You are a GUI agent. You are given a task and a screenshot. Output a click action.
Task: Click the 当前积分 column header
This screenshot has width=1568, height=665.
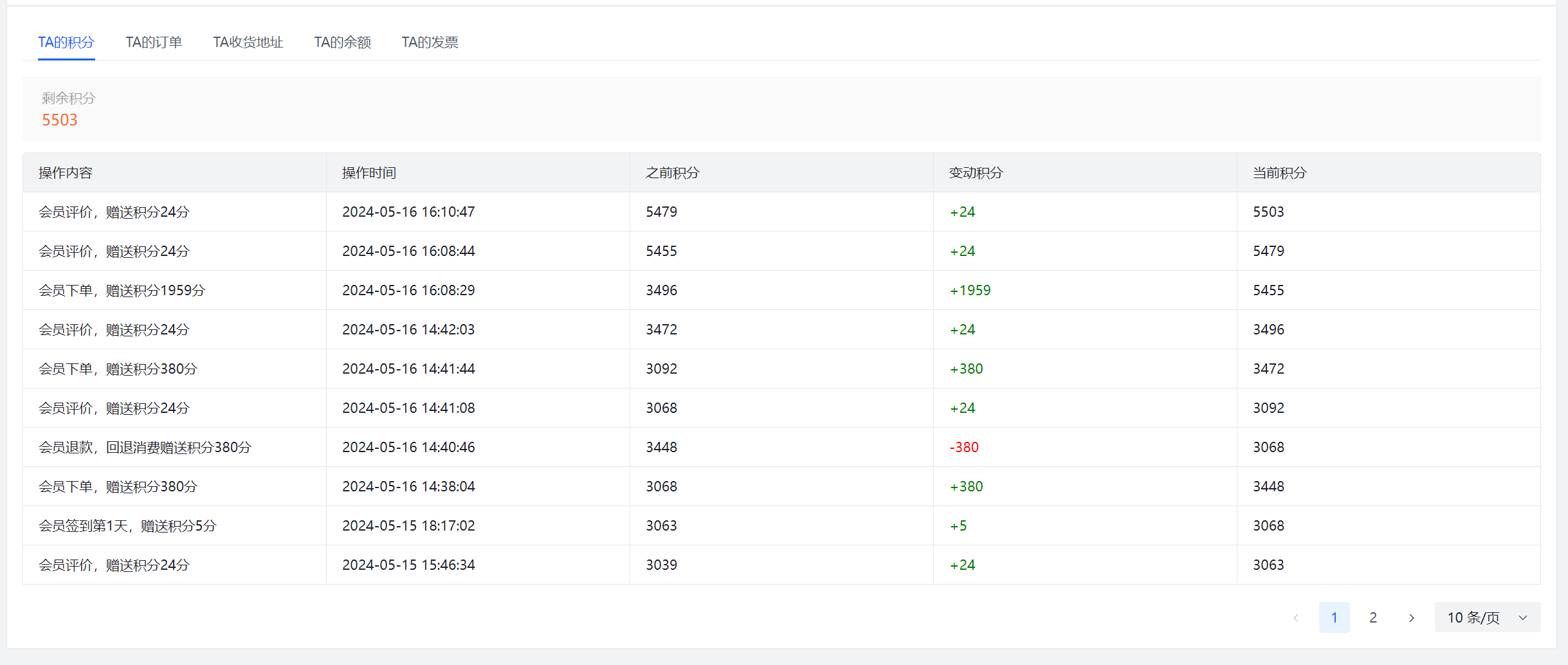click(x=1280, y=173)
